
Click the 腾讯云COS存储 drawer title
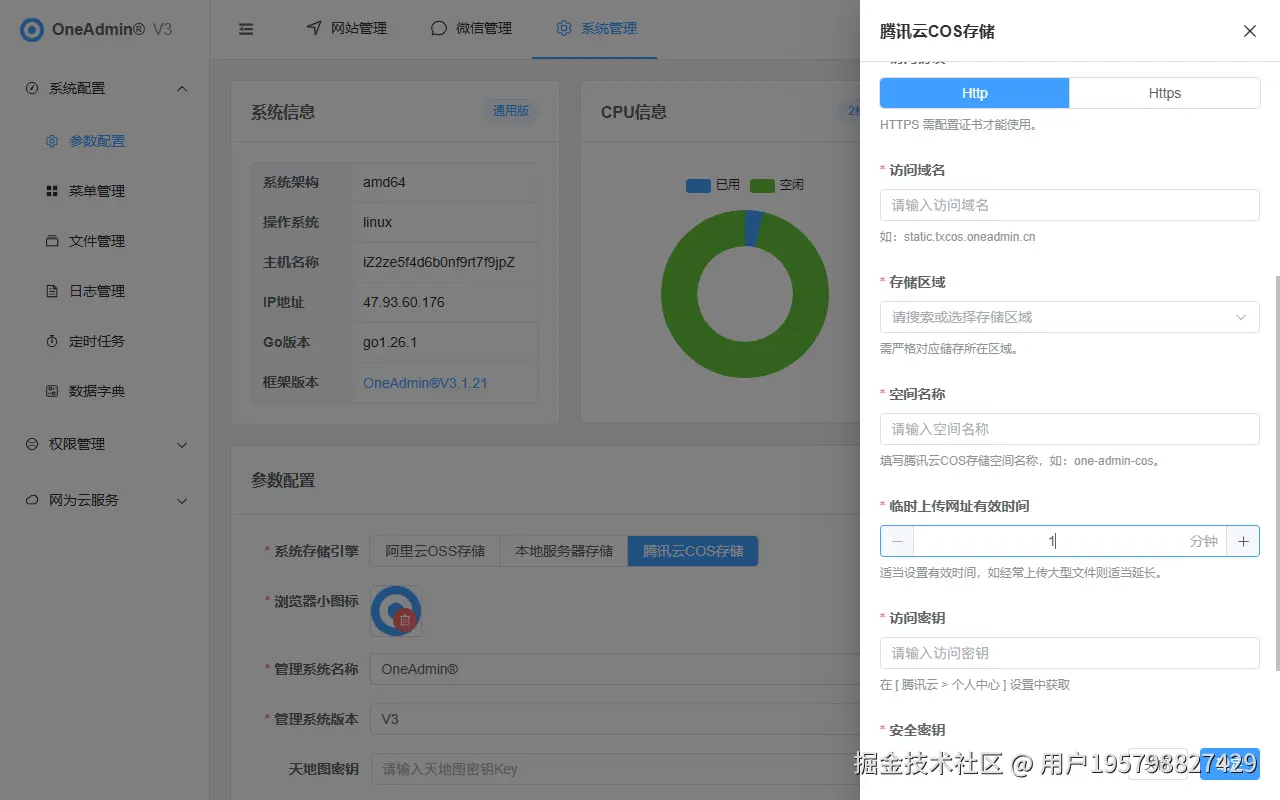(x=937, y=31)
